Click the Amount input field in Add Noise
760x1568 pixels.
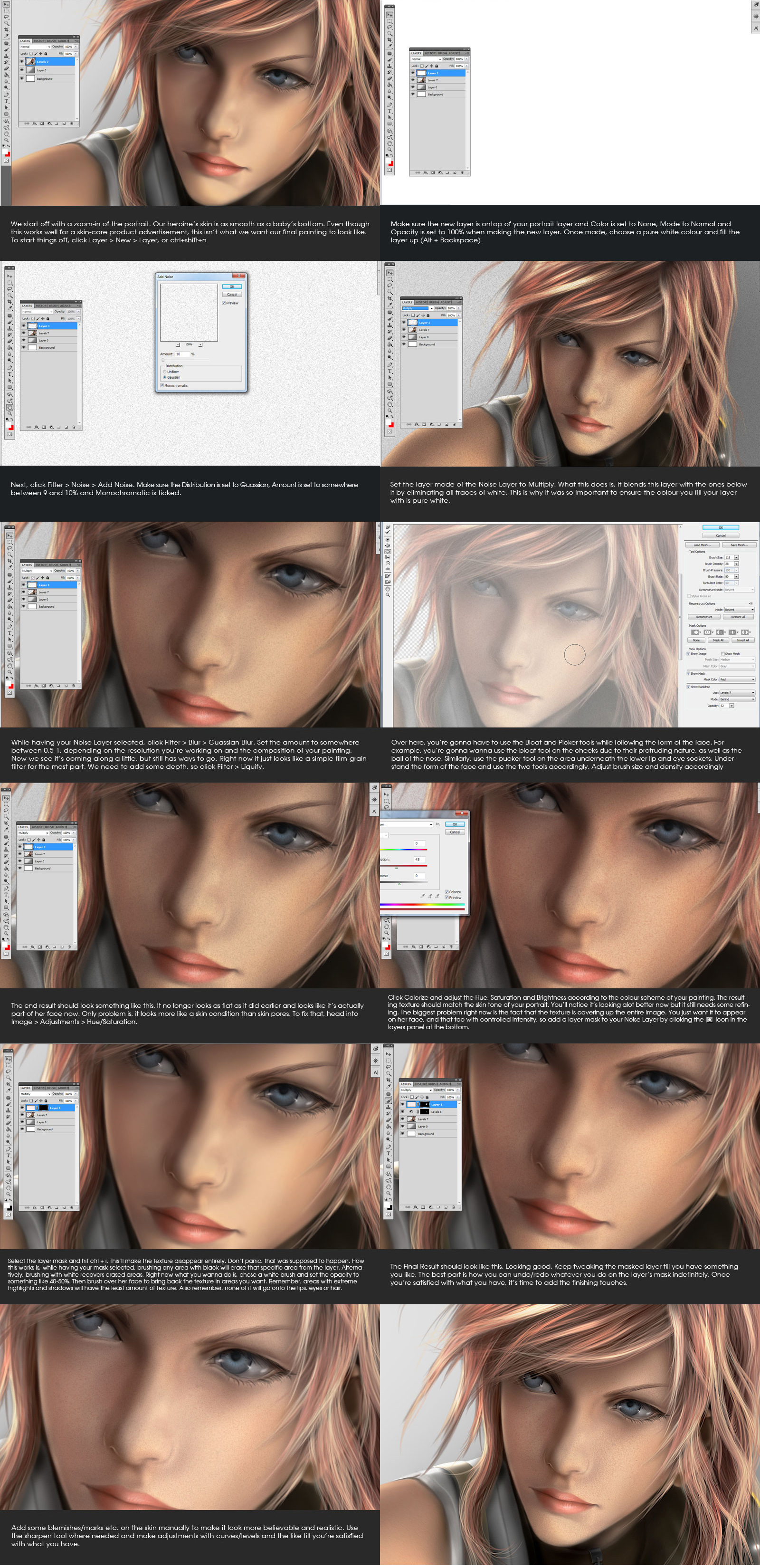tap(182, 354)
